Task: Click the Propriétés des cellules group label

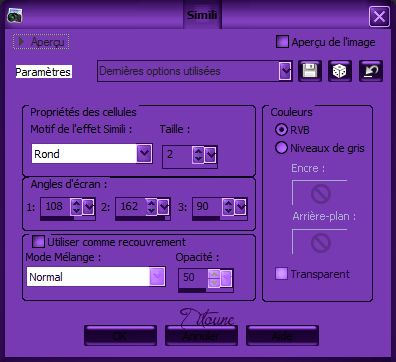Action: coord(83,112)
